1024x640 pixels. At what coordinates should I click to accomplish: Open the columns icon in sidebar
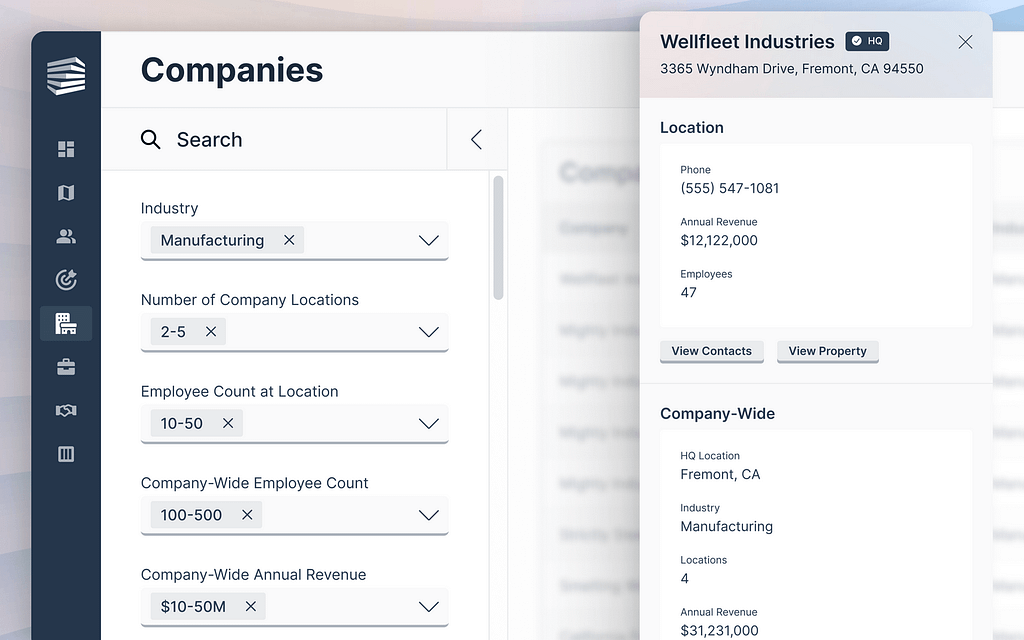click(x=66, y=454)
